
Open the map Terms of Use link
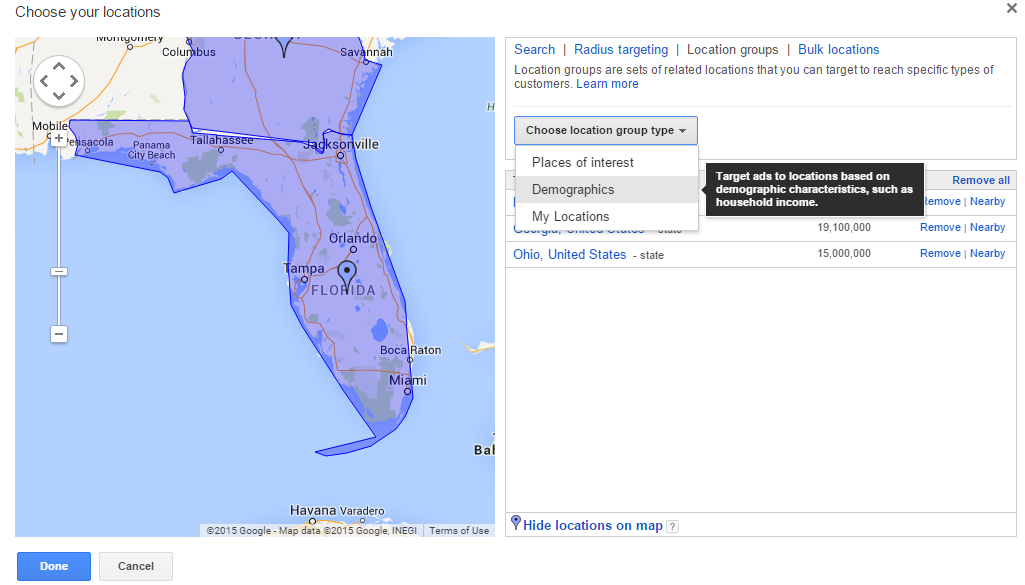pos(459,531)
